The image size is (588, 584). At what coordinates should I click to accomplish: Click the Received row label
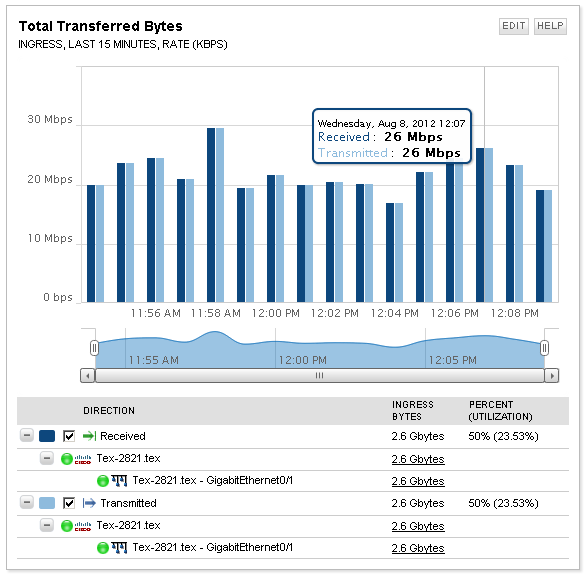(123, 436)
